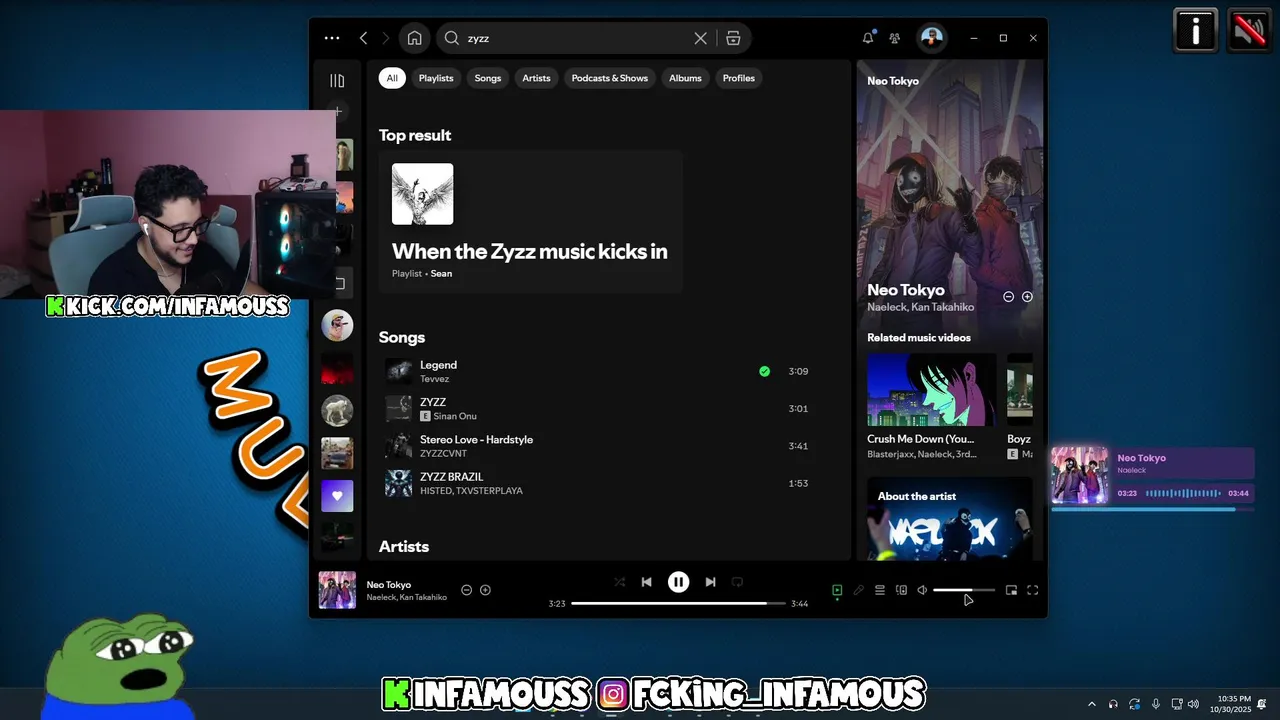Open the lyrics microphone icon
Screen dimensions: 1280x720
(858, 590)
